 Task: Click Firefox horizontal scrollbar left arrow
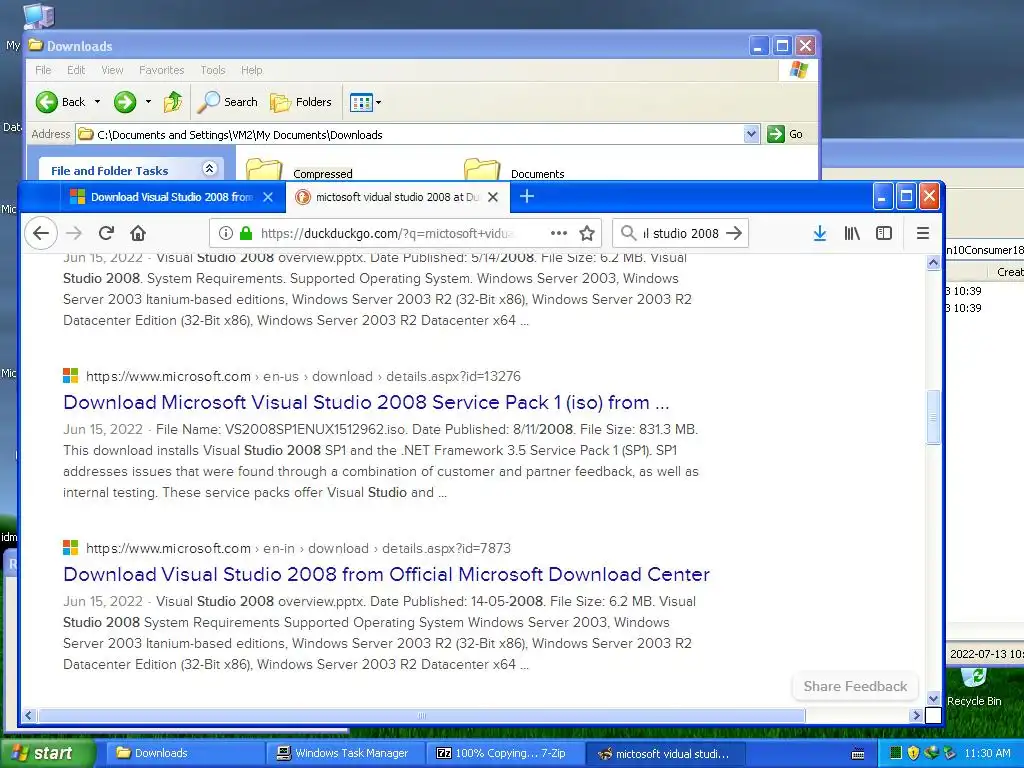click(x=29, y=715)
